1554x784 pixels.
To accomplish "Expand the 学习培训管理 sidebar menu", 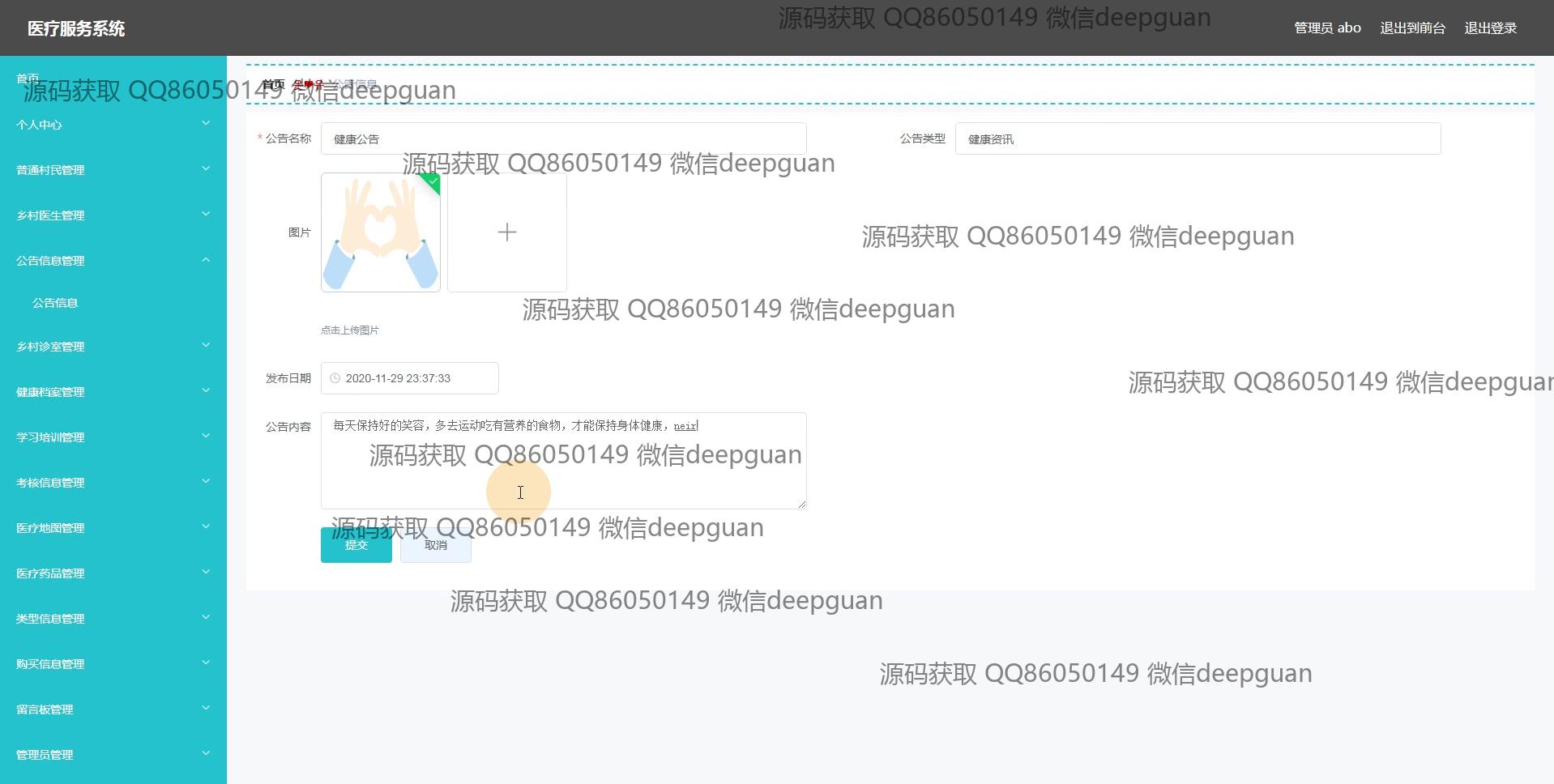I will [x=113, y=437].
